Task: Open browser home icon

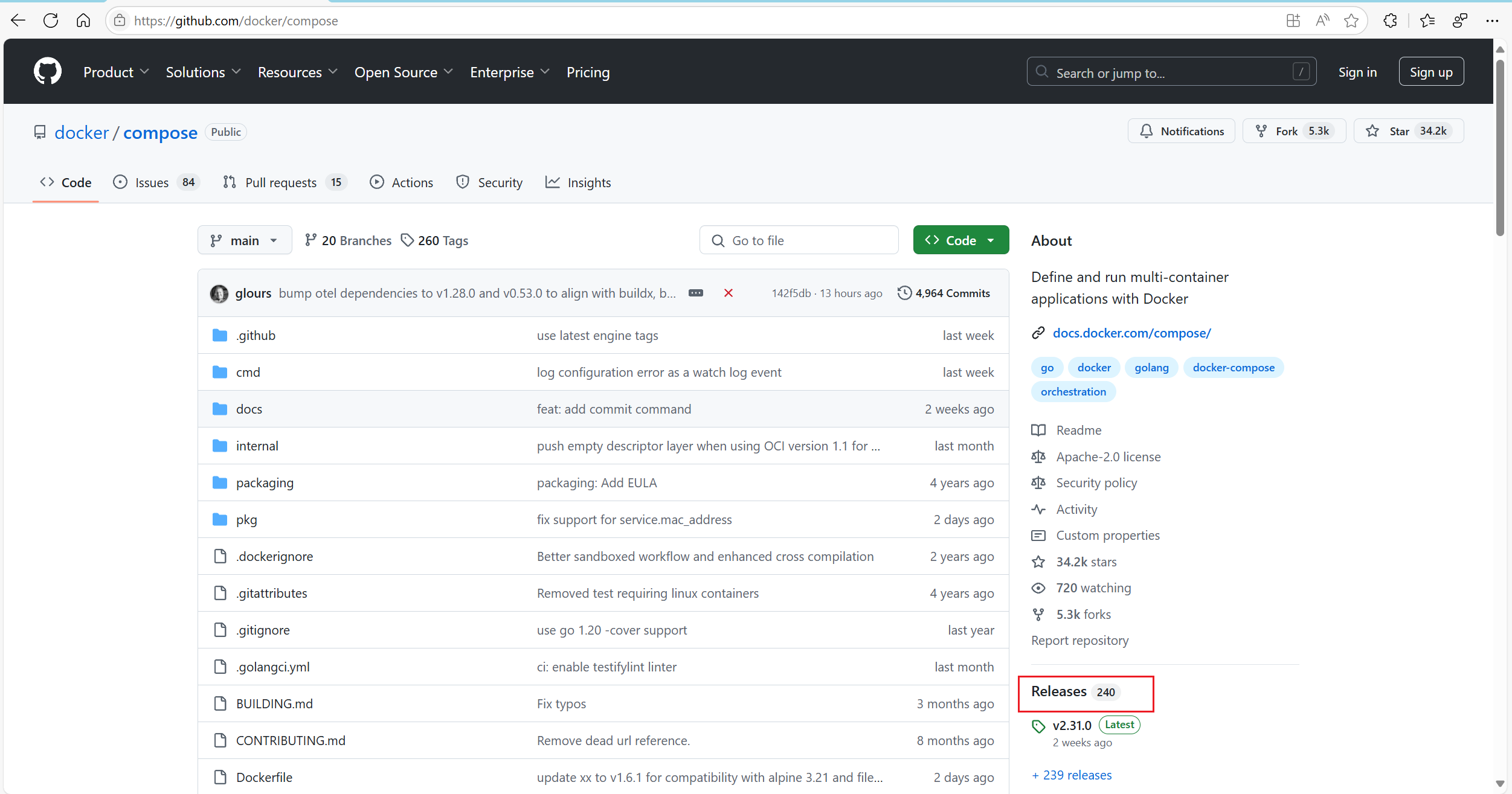Action: tap(83, 21)
